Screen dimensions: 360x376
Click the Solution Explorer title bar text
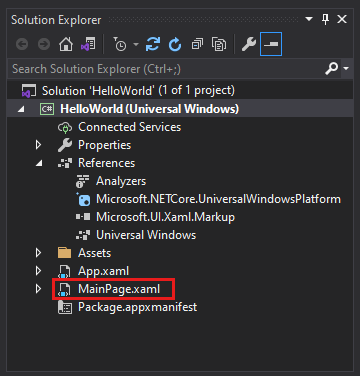(56, 20)
